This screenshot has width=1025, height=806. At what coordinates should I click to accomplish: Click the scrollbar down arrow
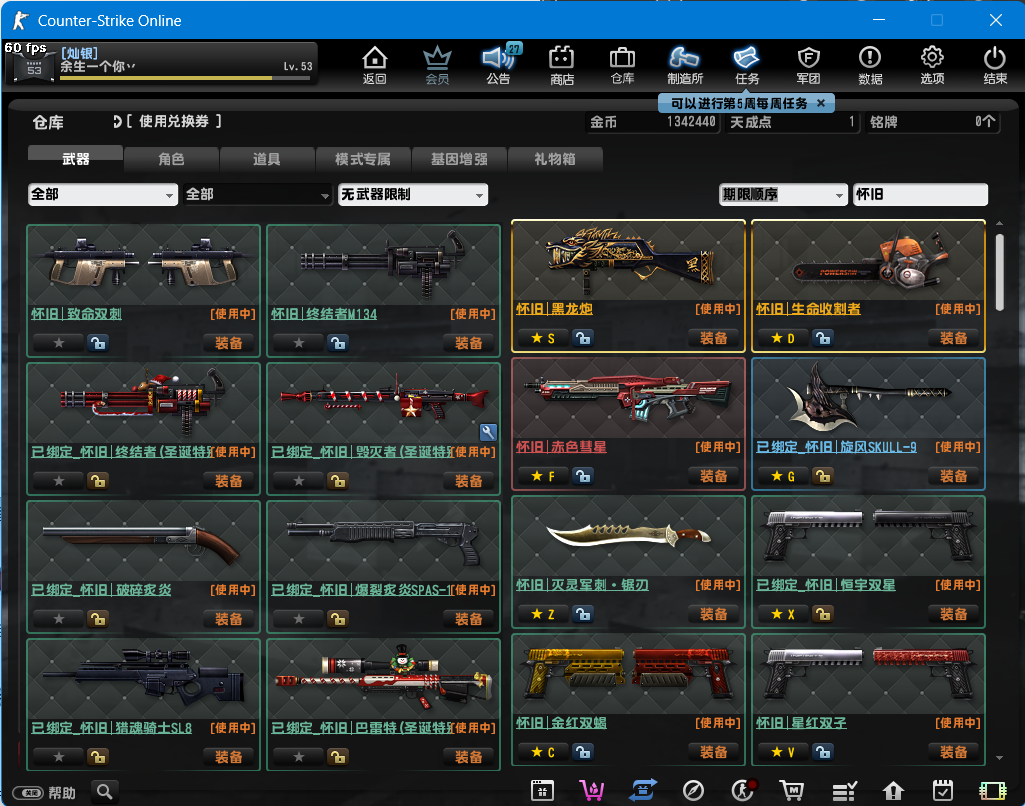point(999,758)
